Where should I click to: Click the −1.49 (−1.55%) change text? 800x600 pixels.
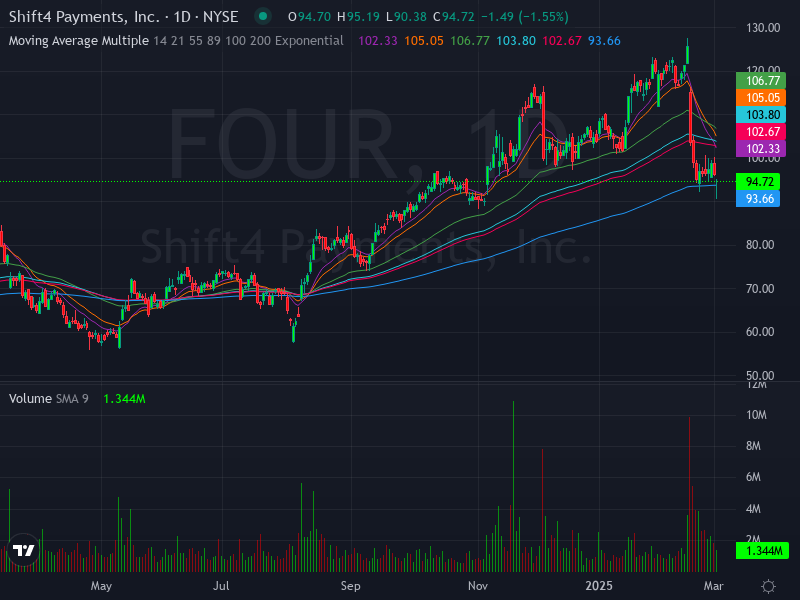(x=525, y=17)
